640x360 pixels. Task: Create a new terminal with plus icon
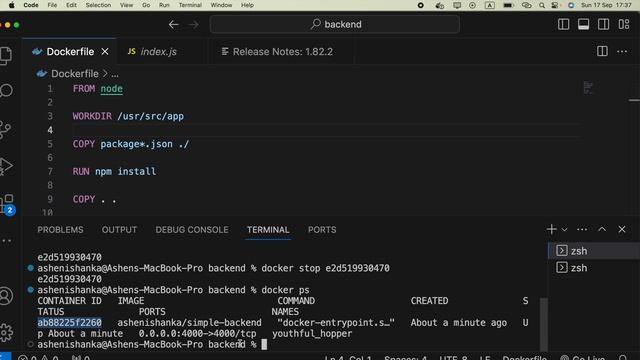tap(551, 229)
